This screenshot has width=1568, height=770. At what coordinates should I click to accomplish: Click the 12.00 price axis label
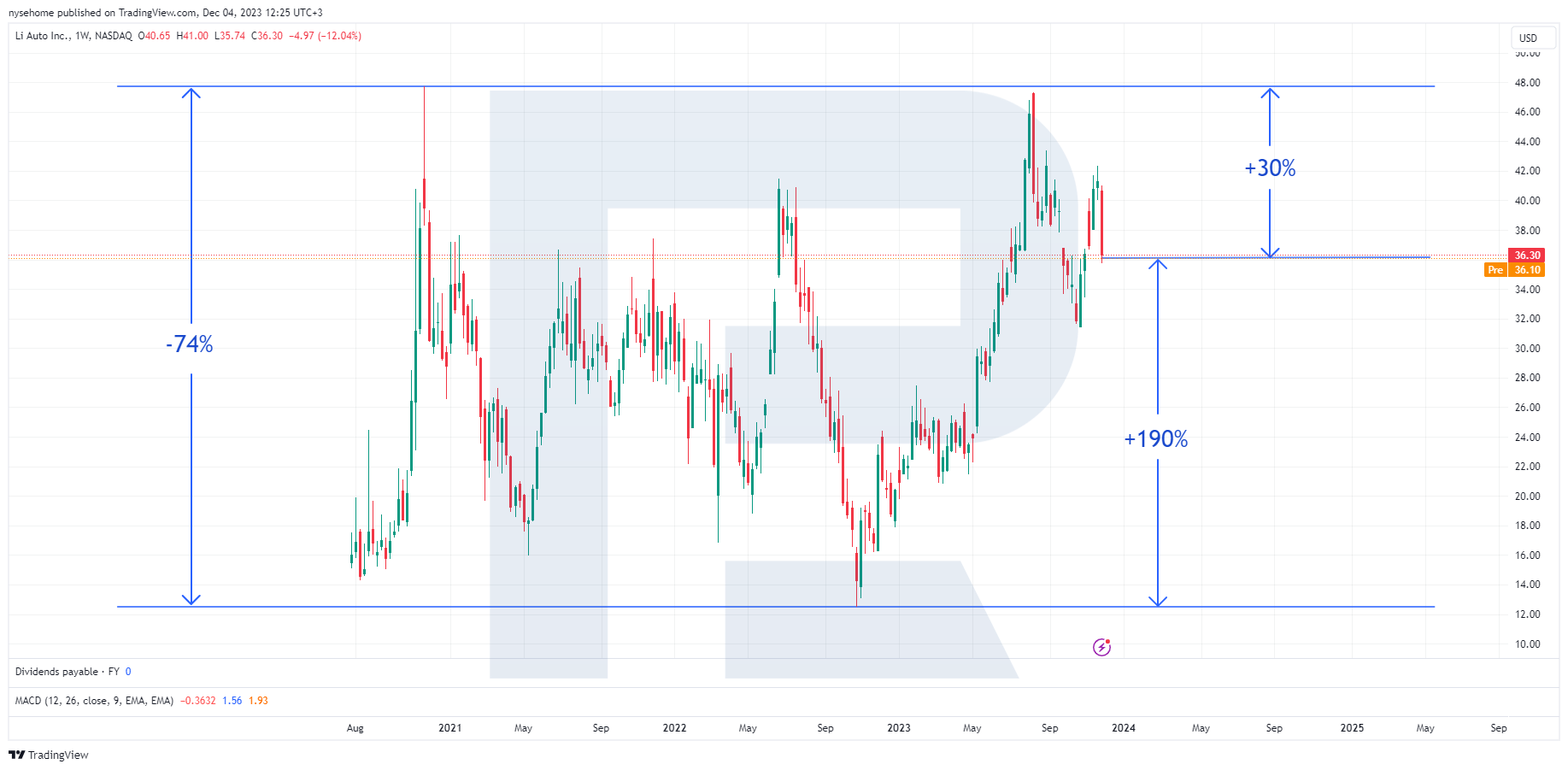pyautogui.click(x=1527, y=614)
